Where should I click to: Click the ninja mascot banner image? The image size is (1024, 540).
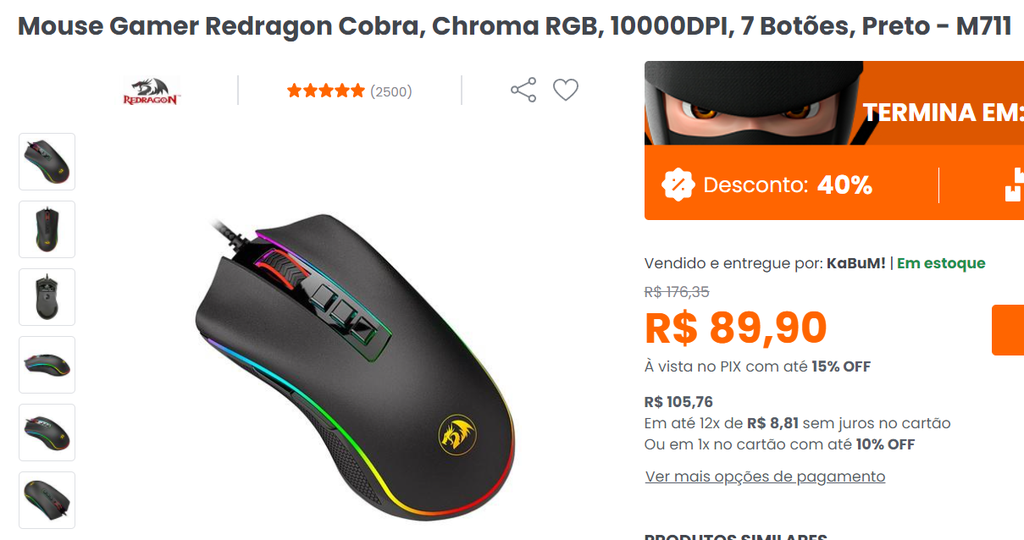pos(754,103)
